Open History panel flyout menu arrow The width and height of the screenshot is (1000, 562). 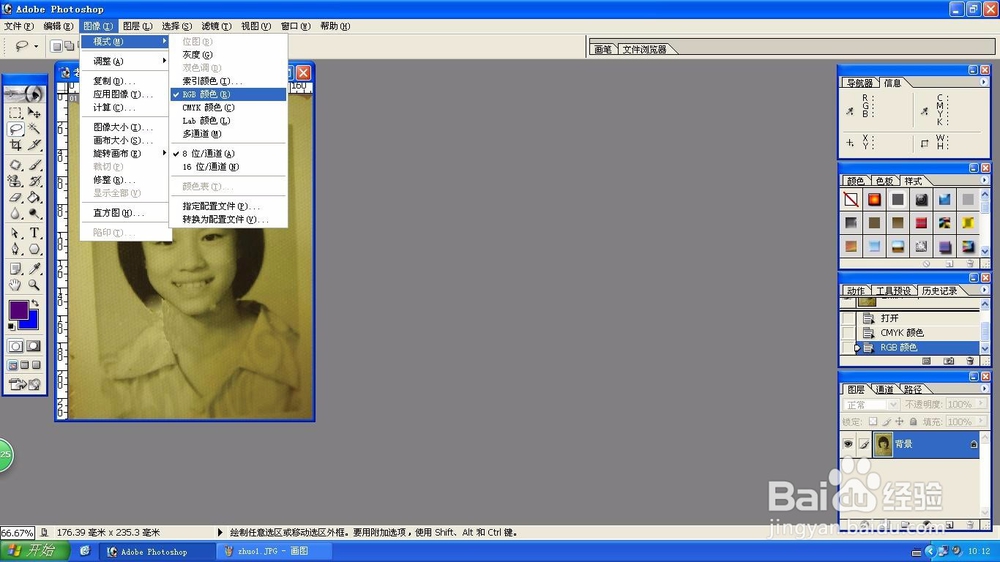[983, 290]
